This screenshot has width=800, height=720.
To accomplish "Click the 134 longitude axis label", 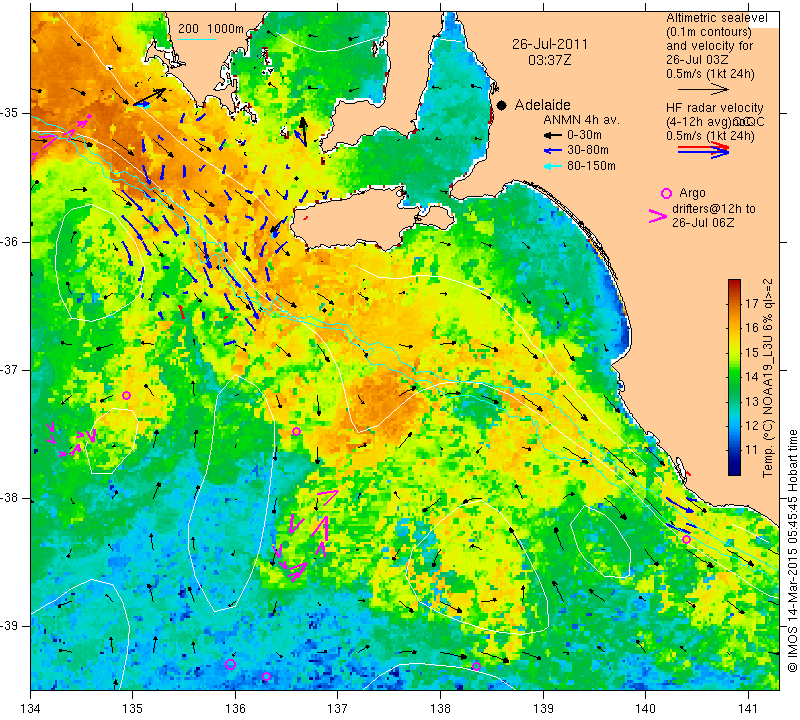I will coord(31,709).
